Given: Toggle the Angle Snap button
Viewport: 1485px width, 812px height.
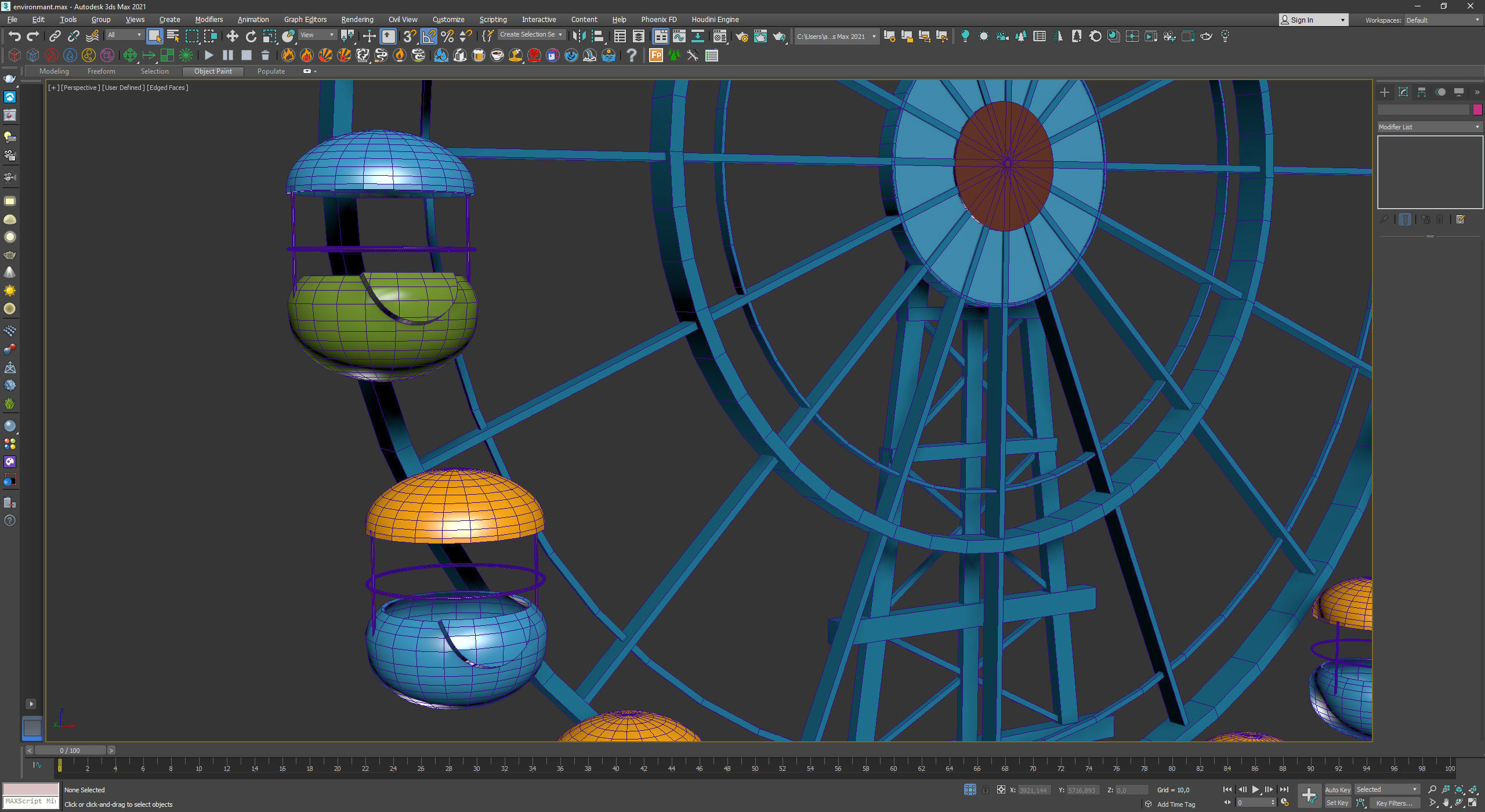Looking at the screenshot, I should click(x=429, y=37).
